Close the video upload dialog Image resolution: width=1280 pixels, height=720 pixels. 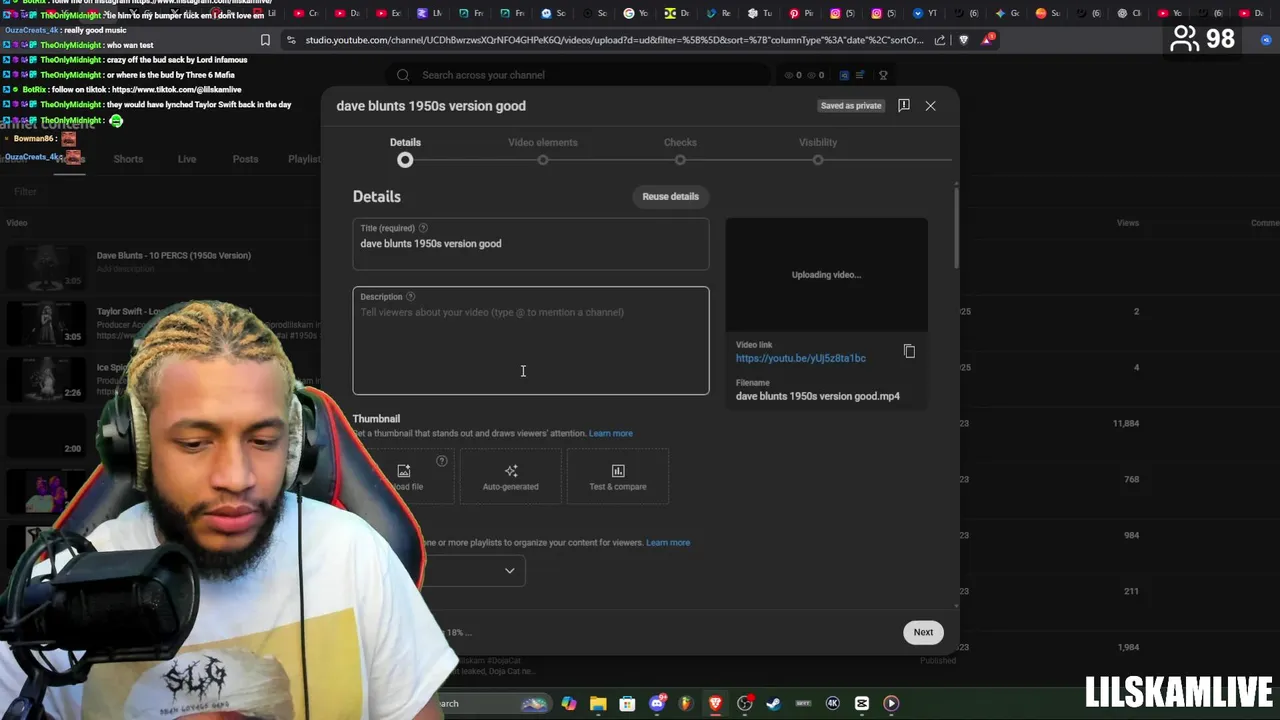point(930,105)
